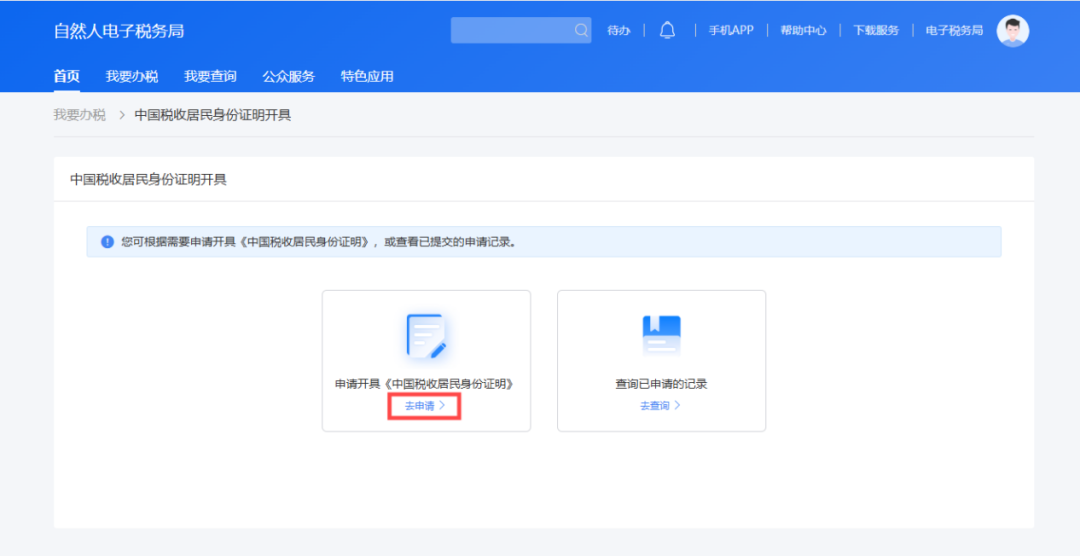Viewport: 1080px width, 556px height.
Task: Open the 我要查询 menu
Action: click(x=210, y=76)
